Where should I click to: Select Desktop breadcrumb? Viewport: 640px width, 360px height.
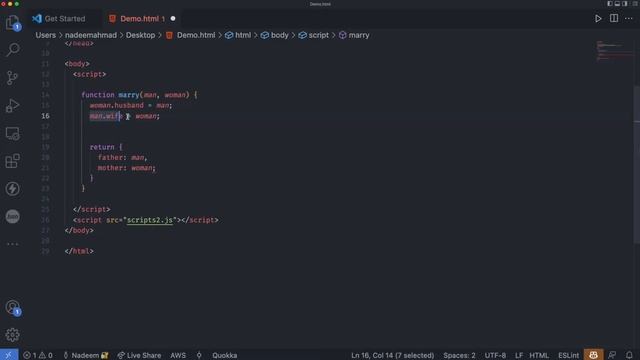140,35
